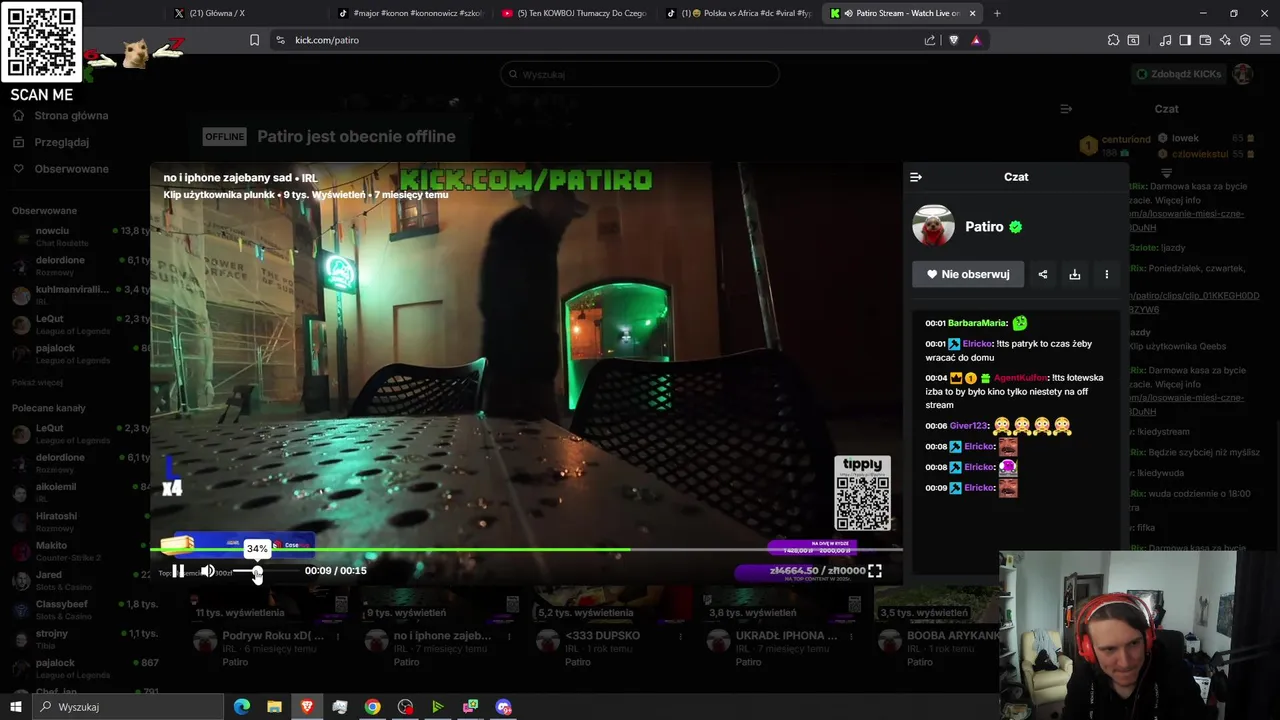
Task: Open a new browser tab
Action: point(997,13)
